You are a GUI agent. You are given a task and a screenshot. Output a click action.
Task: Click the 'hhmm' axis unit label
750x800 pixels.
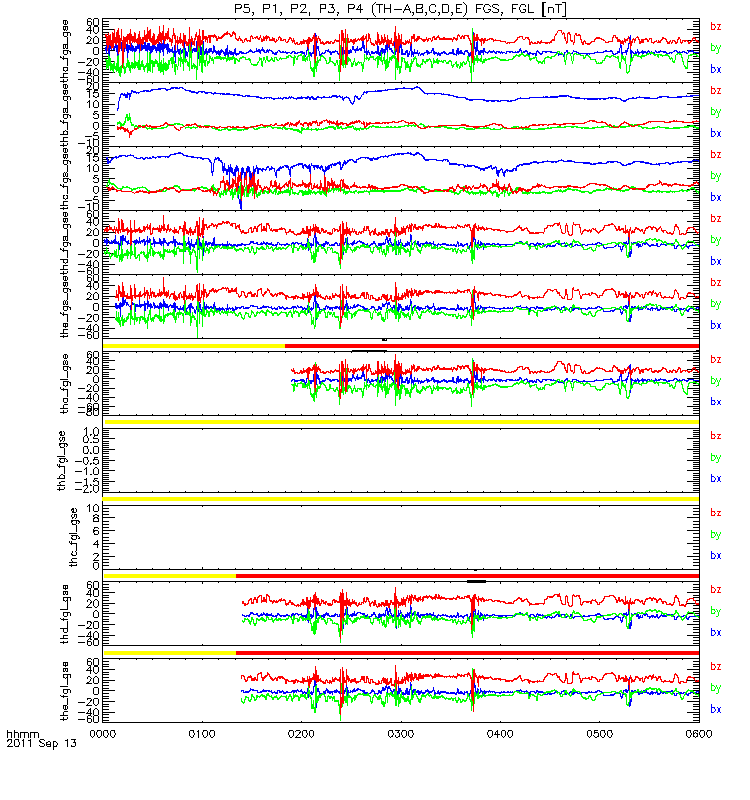22,735
